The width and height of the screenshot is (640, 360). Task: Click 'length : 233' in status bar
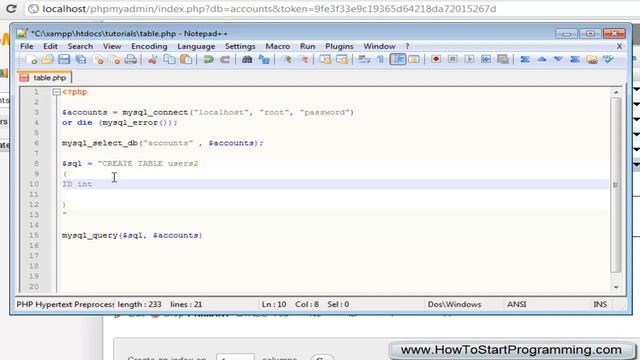click(x=139, y=304)
